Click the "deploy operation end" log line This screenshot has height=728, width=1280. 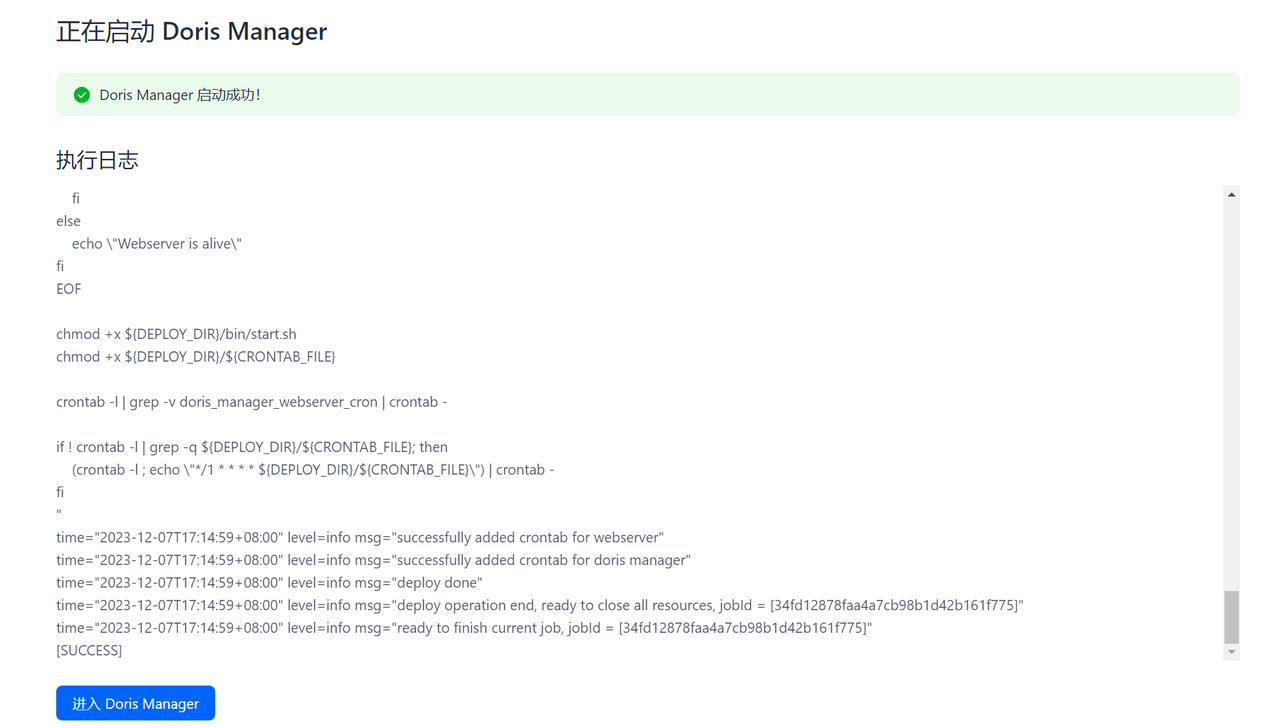click(540, 606)
